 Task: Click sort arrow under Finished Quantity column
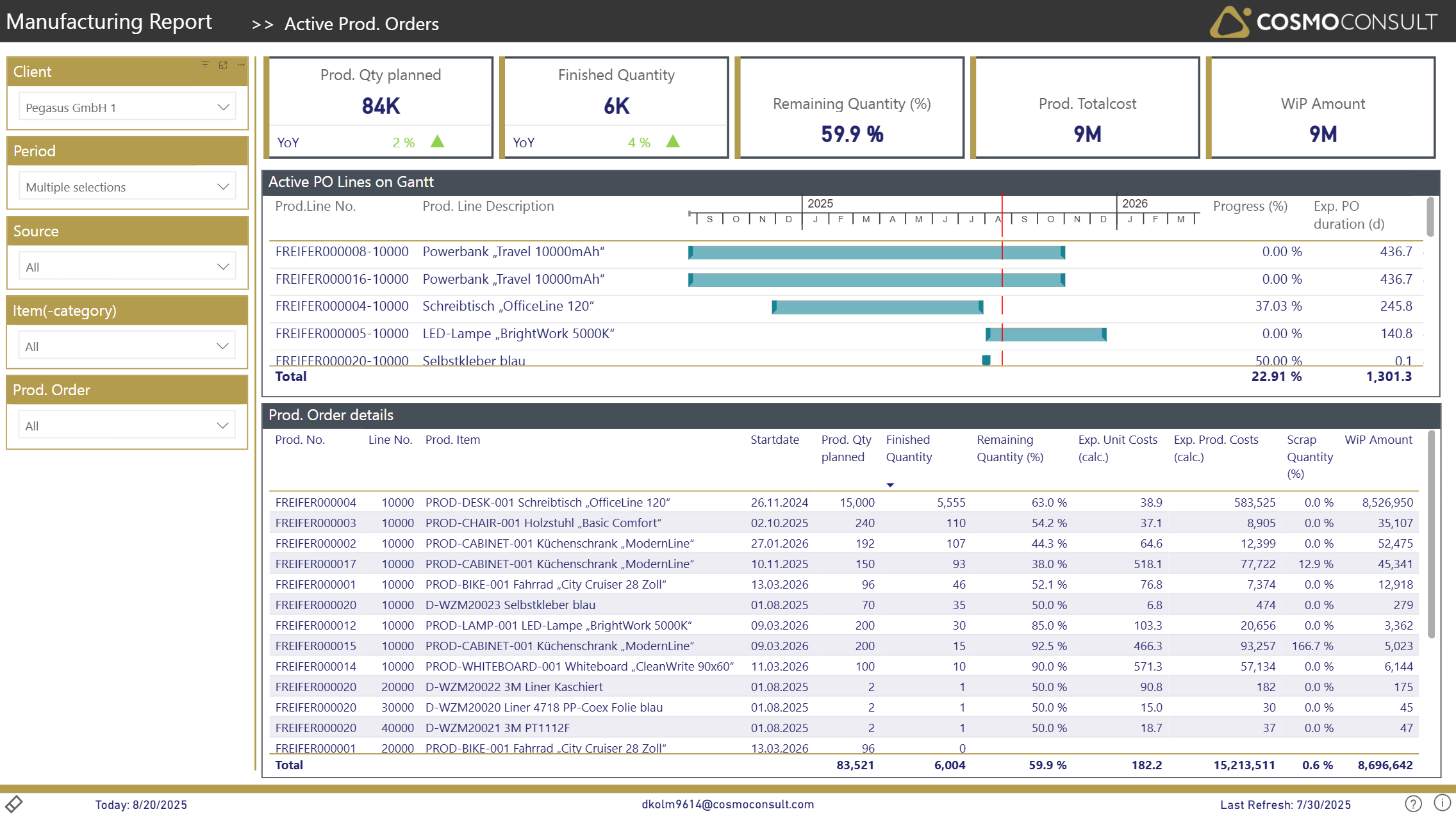(890, 485)
